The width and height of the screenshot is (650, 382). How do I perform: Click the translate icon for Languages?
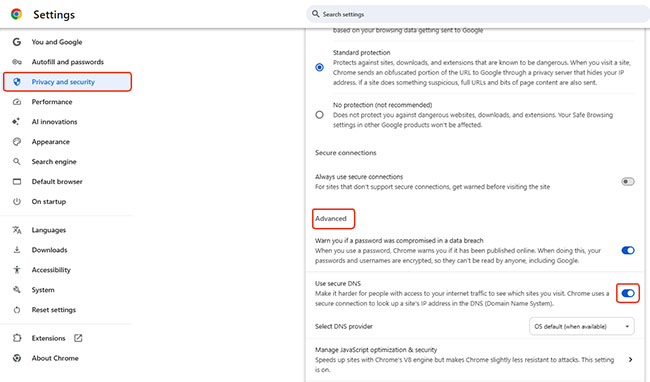point(17,230)
